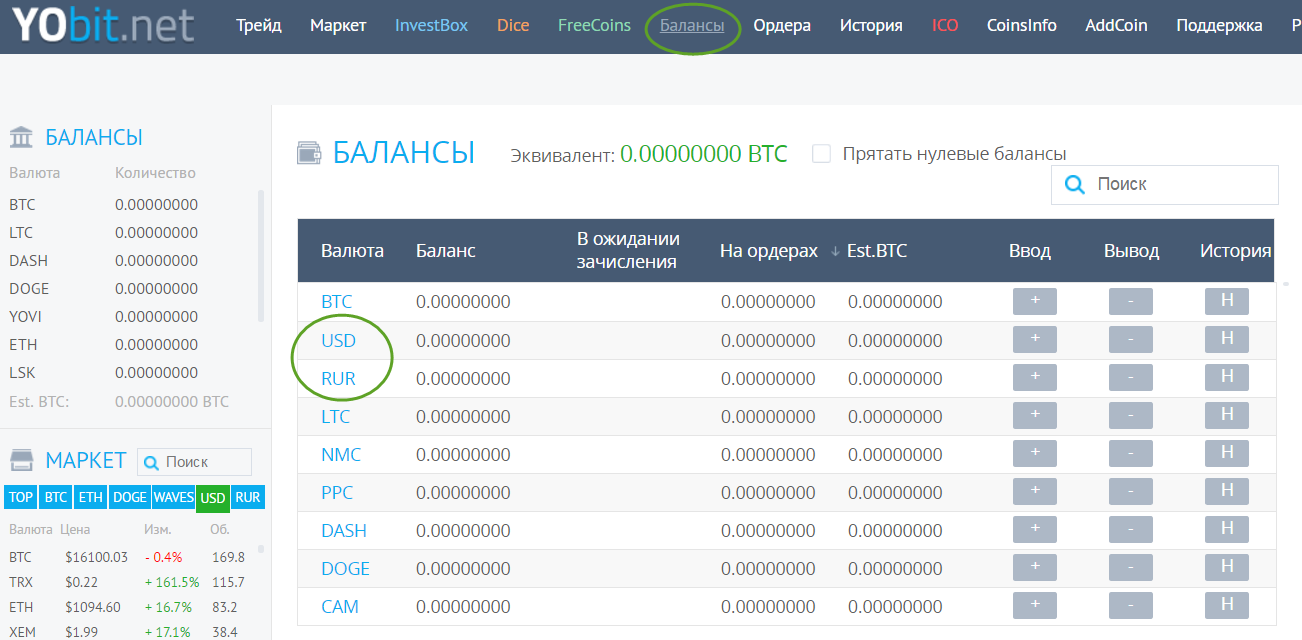Open LTC history with the H button
Viewport: 1302px width, 640px height.
click(x=1227, y=415)
